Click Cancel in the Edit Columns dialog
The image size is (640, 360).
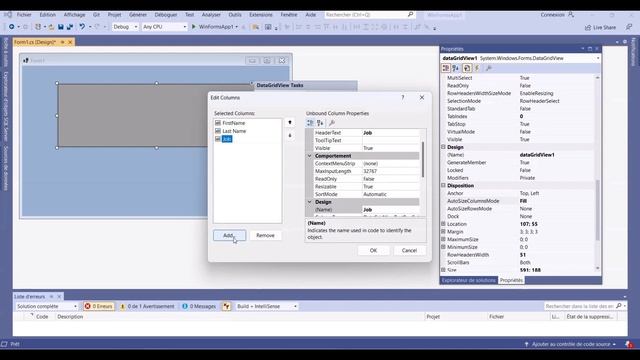tap(409, 251)
